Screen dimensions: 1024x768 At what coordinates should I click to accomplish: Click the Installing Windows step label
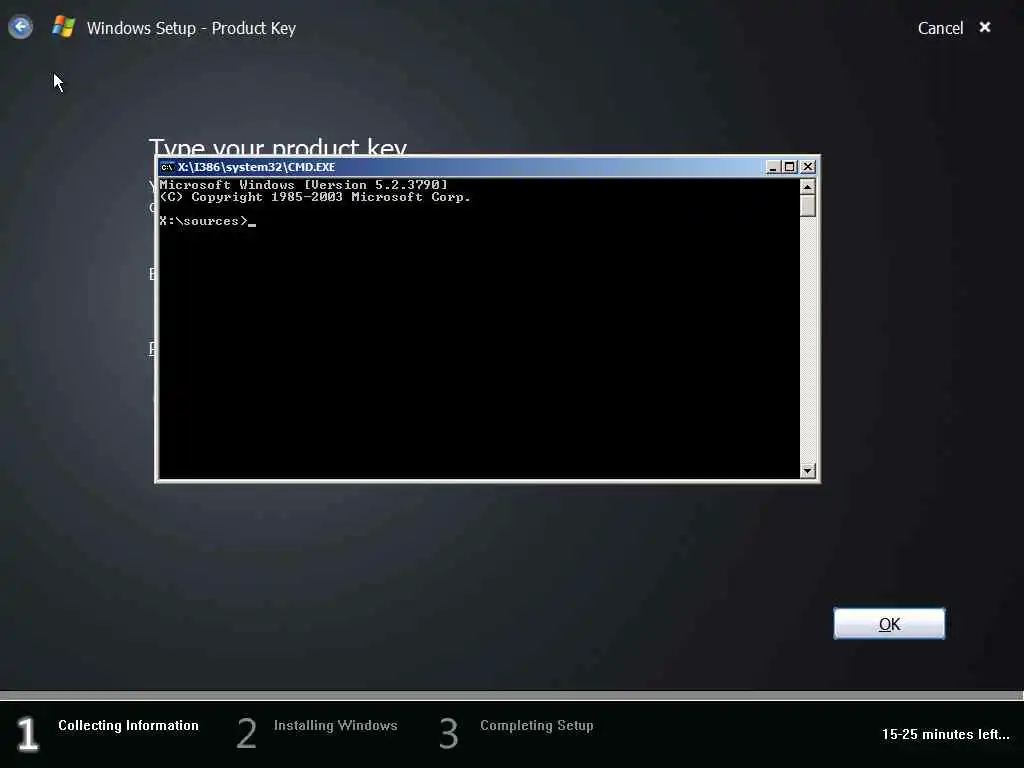(x=336, y=726)
